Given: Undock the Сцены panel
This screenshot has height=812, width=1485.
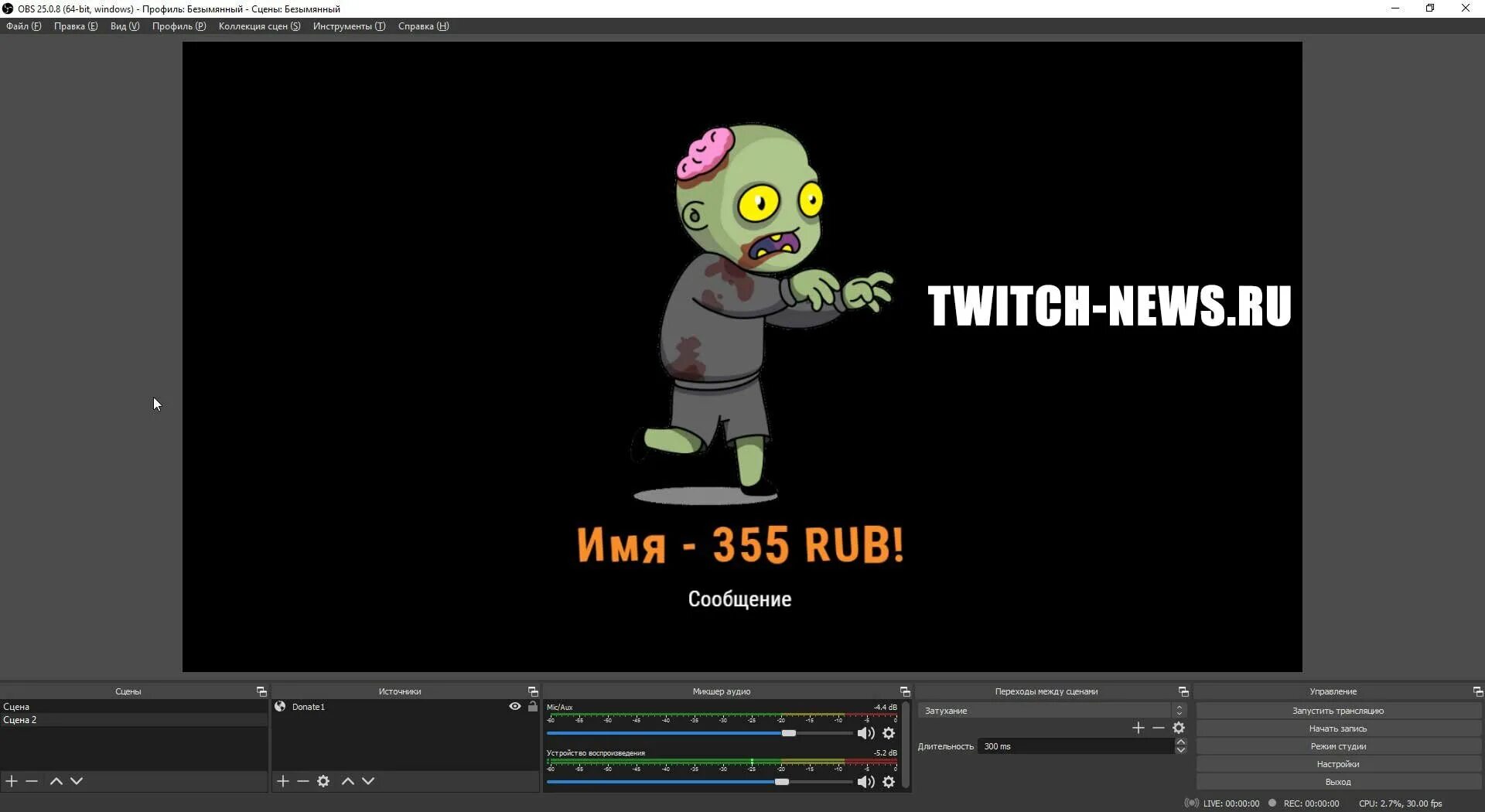Looking at the screenshot, I should click(261, 691).
